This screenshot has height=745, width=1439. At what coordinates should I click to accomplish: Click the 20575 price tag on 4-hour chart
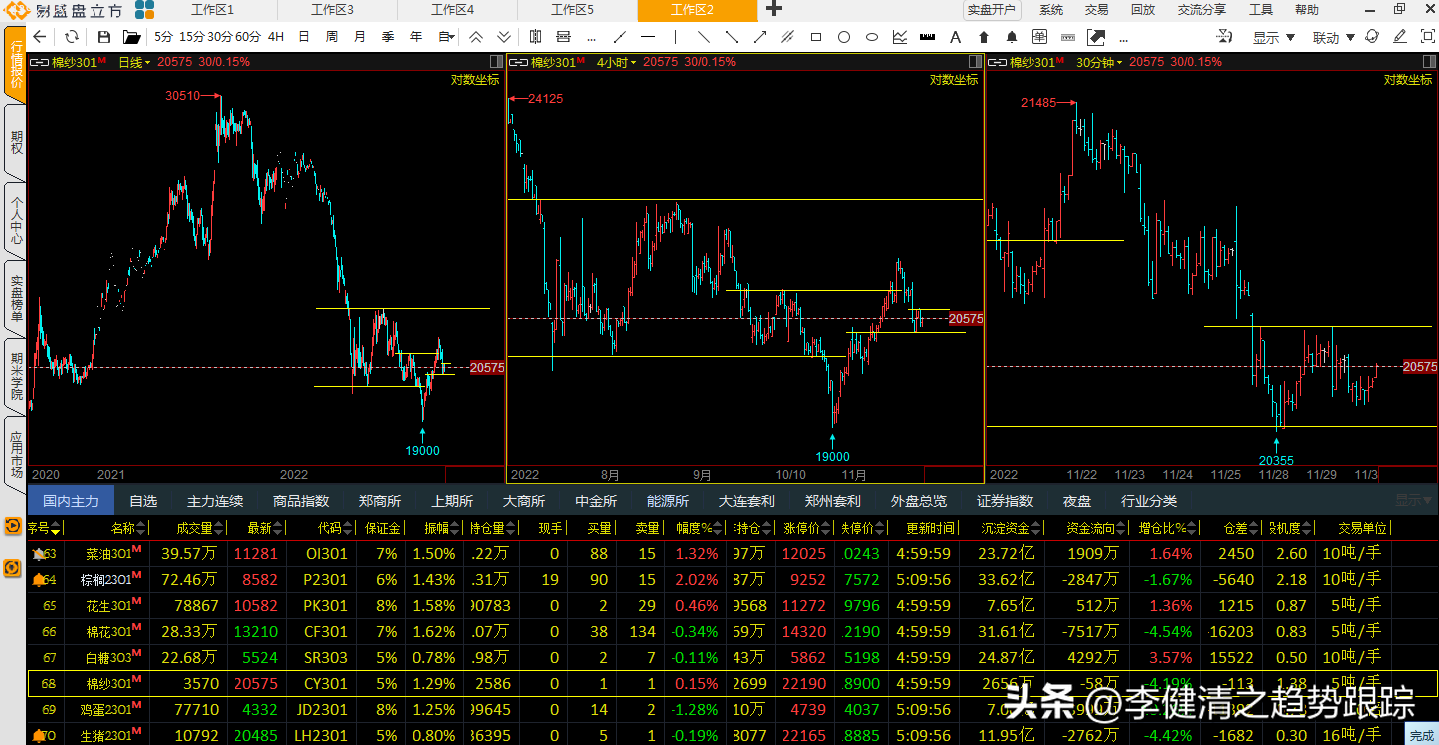965,319
